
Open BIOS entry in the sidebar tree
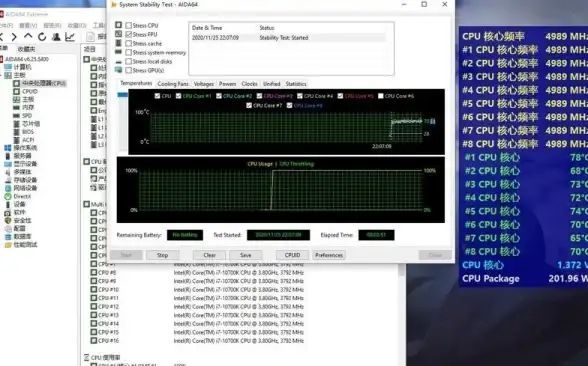pos(28,132)
